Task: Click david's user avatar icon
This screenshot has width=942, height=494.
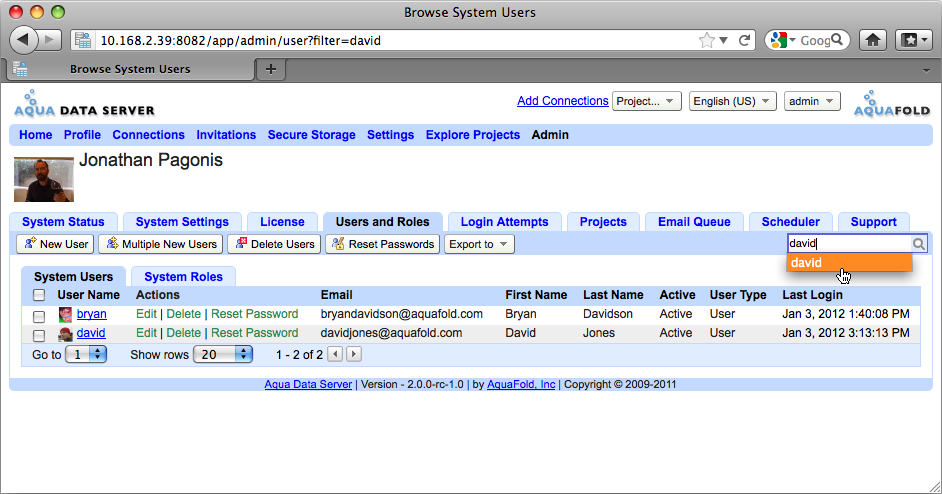Action: point(65,334)
